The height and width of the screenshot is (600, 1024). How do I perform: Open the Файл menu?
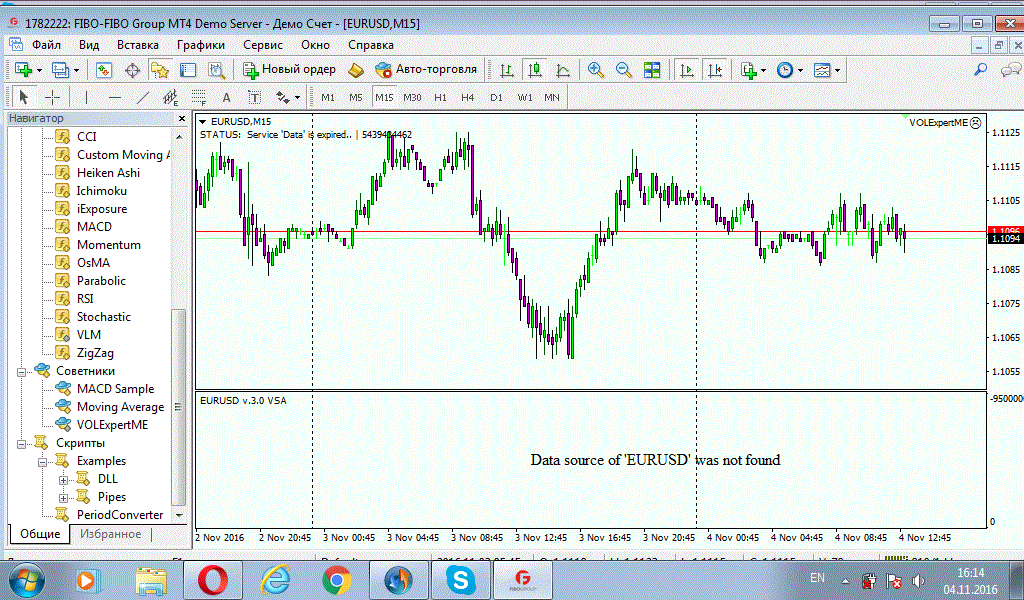(x=46, y=45)
